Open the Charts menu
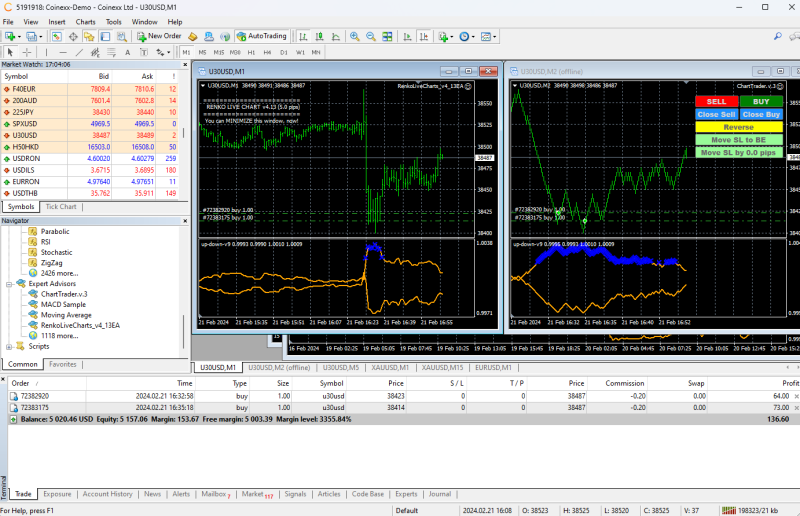This screenshot has width=800, height=516. point(86,21)
